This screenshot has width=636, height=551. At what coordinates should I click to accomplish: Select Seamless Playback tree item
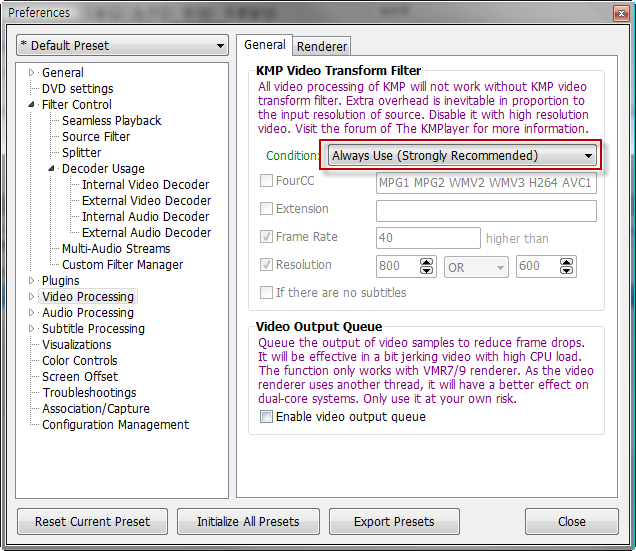[112, 121]
